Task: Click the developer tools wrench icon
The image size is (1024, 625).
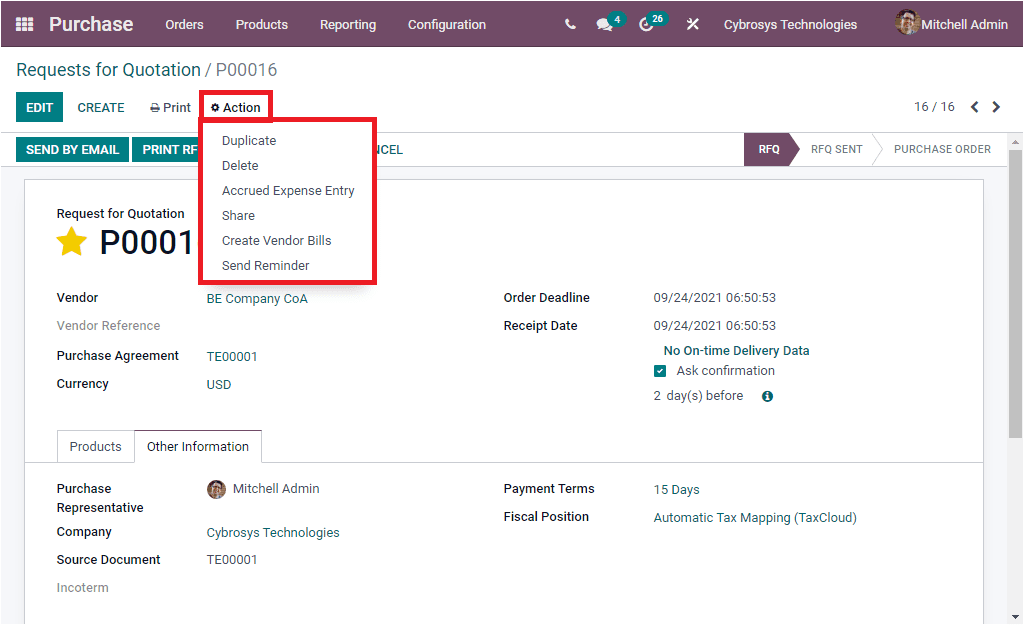Action: [x=692, y=24]
